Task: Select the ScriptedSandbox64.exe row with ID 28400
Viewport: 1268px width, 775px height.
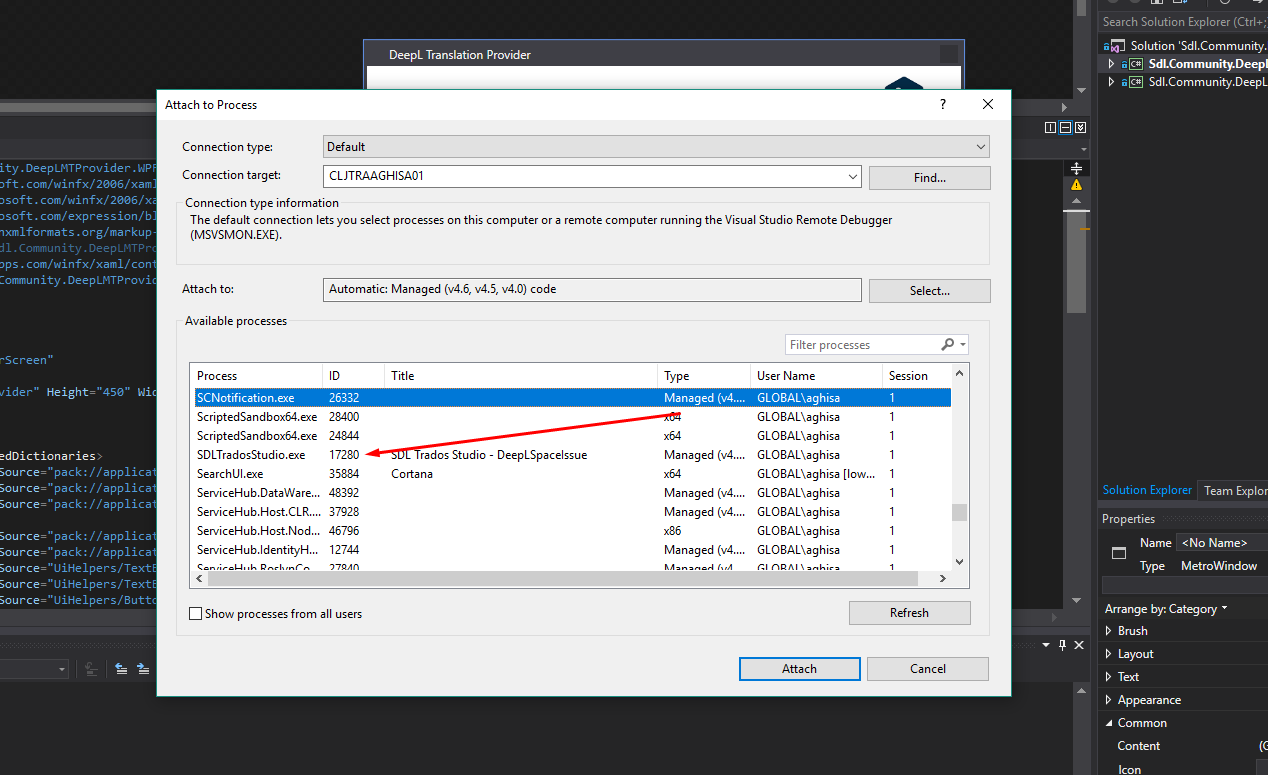Action: [571, 417]
